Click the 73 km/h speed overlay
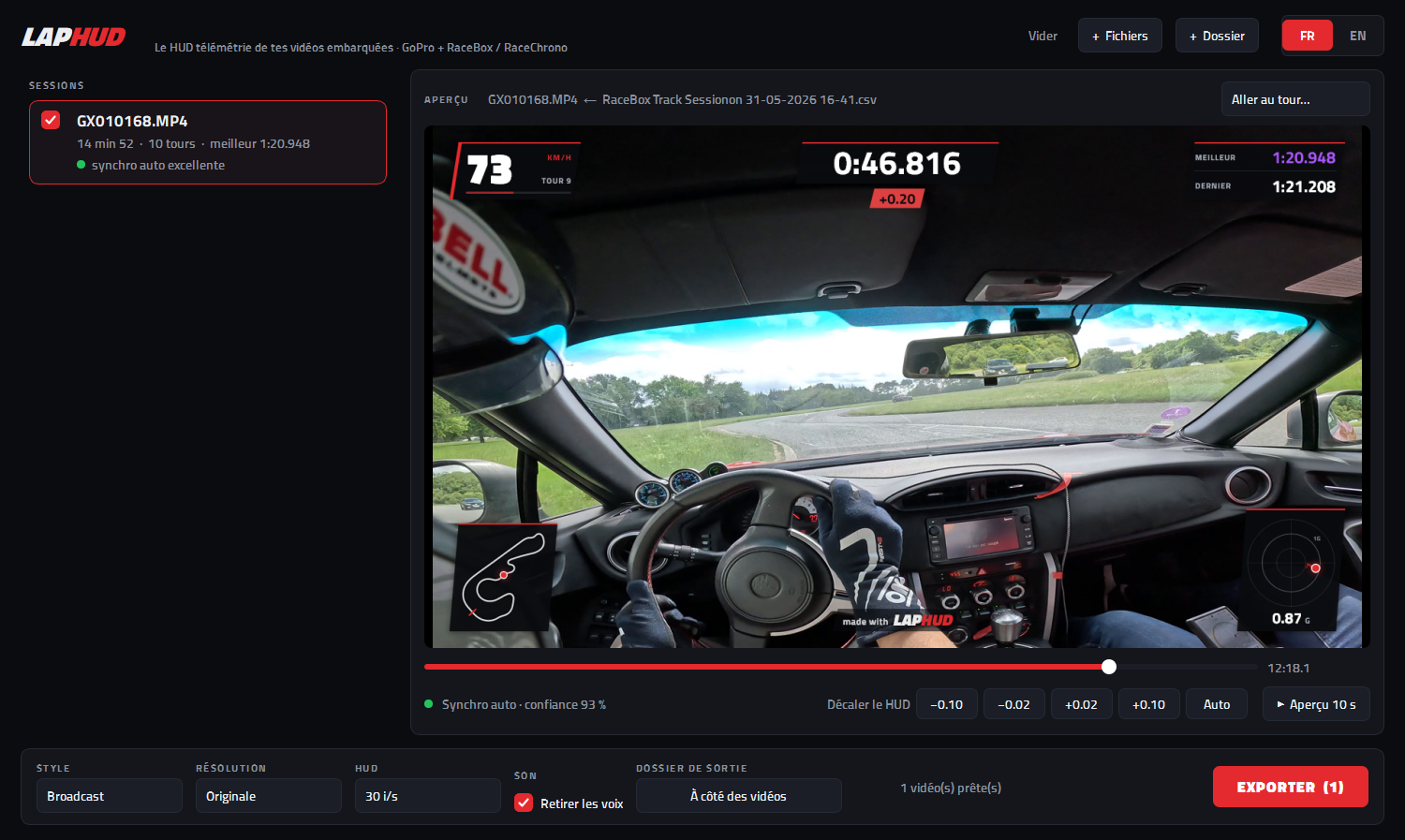 pyautogui.click(x=514, y=169)
